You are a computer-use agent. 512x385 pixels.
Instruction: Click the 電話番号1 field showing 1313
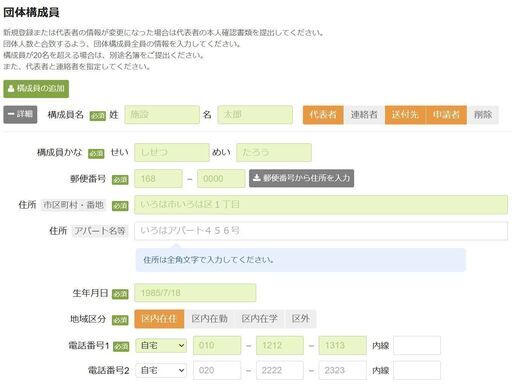(342, 345)
